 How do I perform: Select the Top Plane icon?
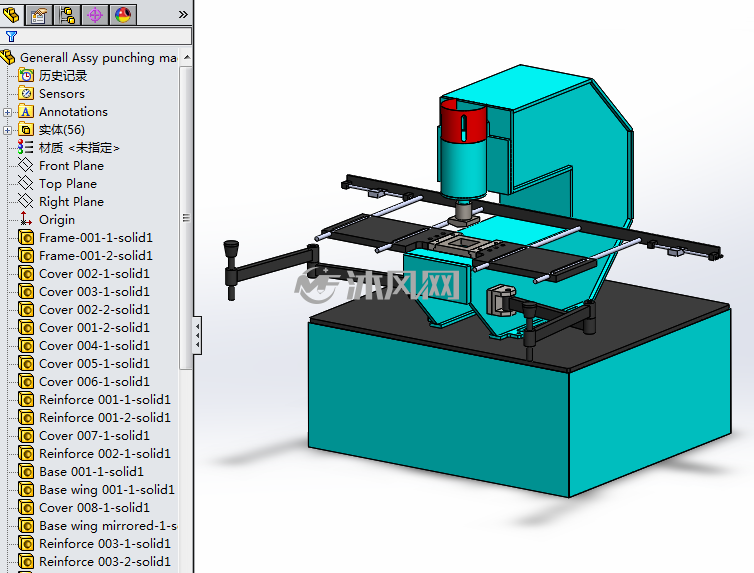(x=25, y=183)
